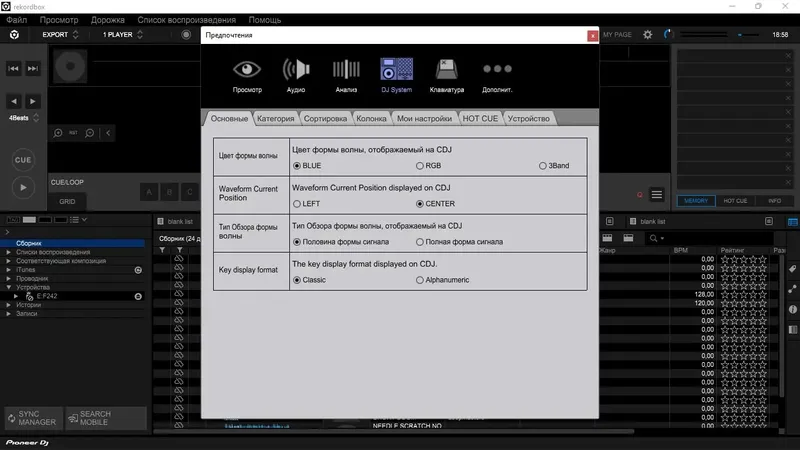Expand Списки воспроизведения tree node

pyautogui.click(x=8, y=252)
